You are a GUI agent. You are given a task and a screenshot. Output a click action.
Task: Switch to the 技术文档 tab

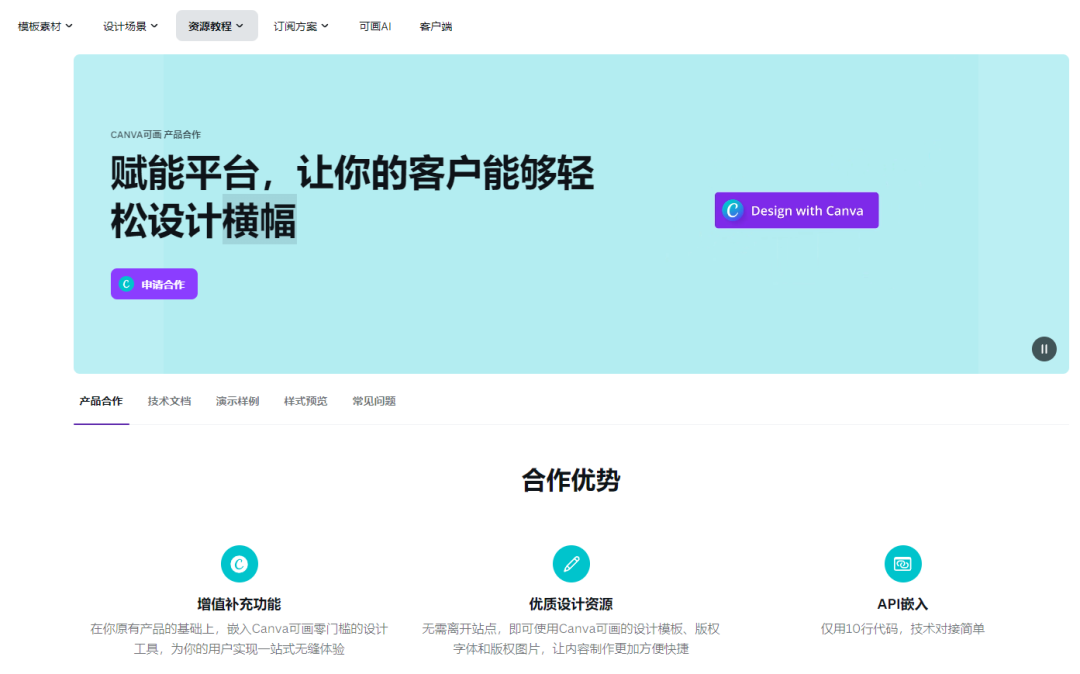(x=169, y=401)
